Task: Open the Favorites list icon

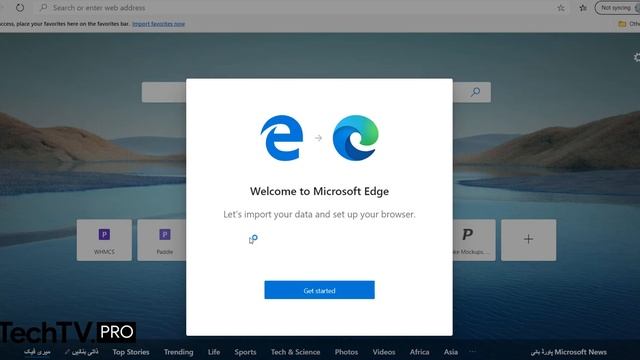Action: point(583,8)
